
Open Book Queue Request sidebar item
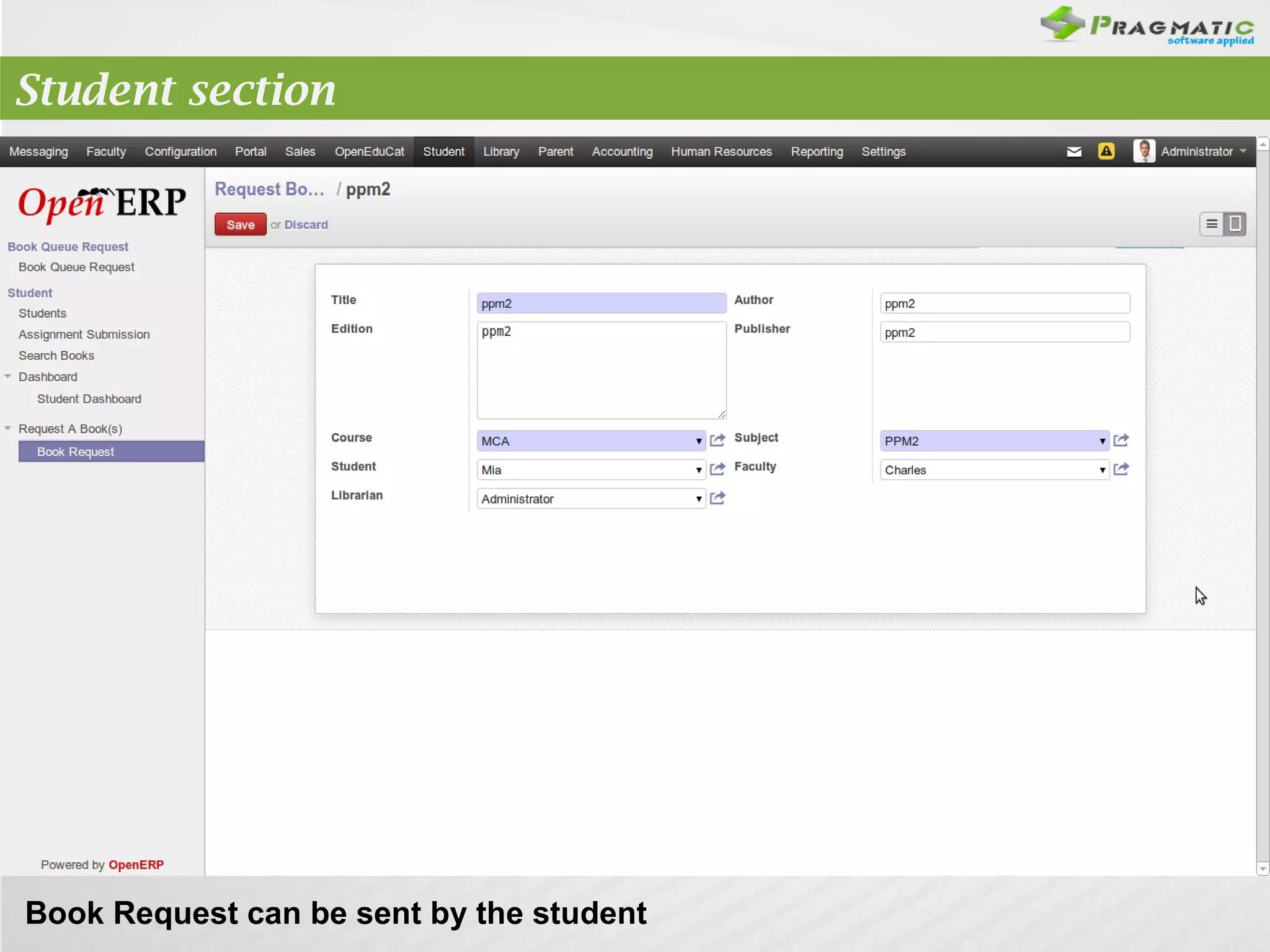pos(76,267)
